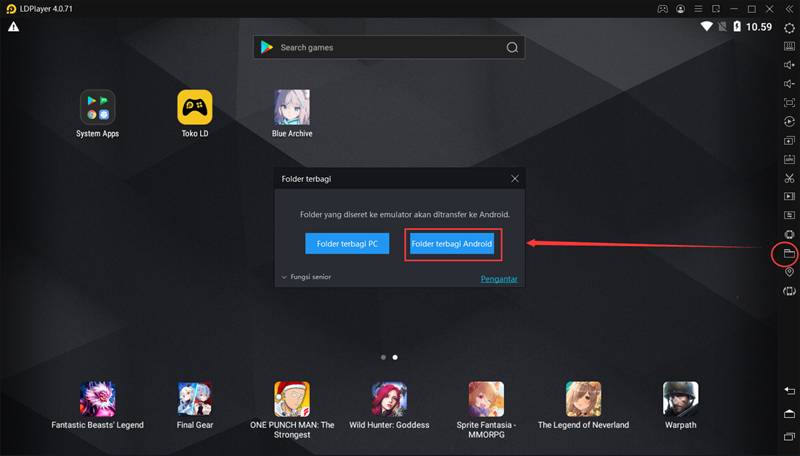Take a screenshot with the scissors icon
800x456 pixels.
789,178
